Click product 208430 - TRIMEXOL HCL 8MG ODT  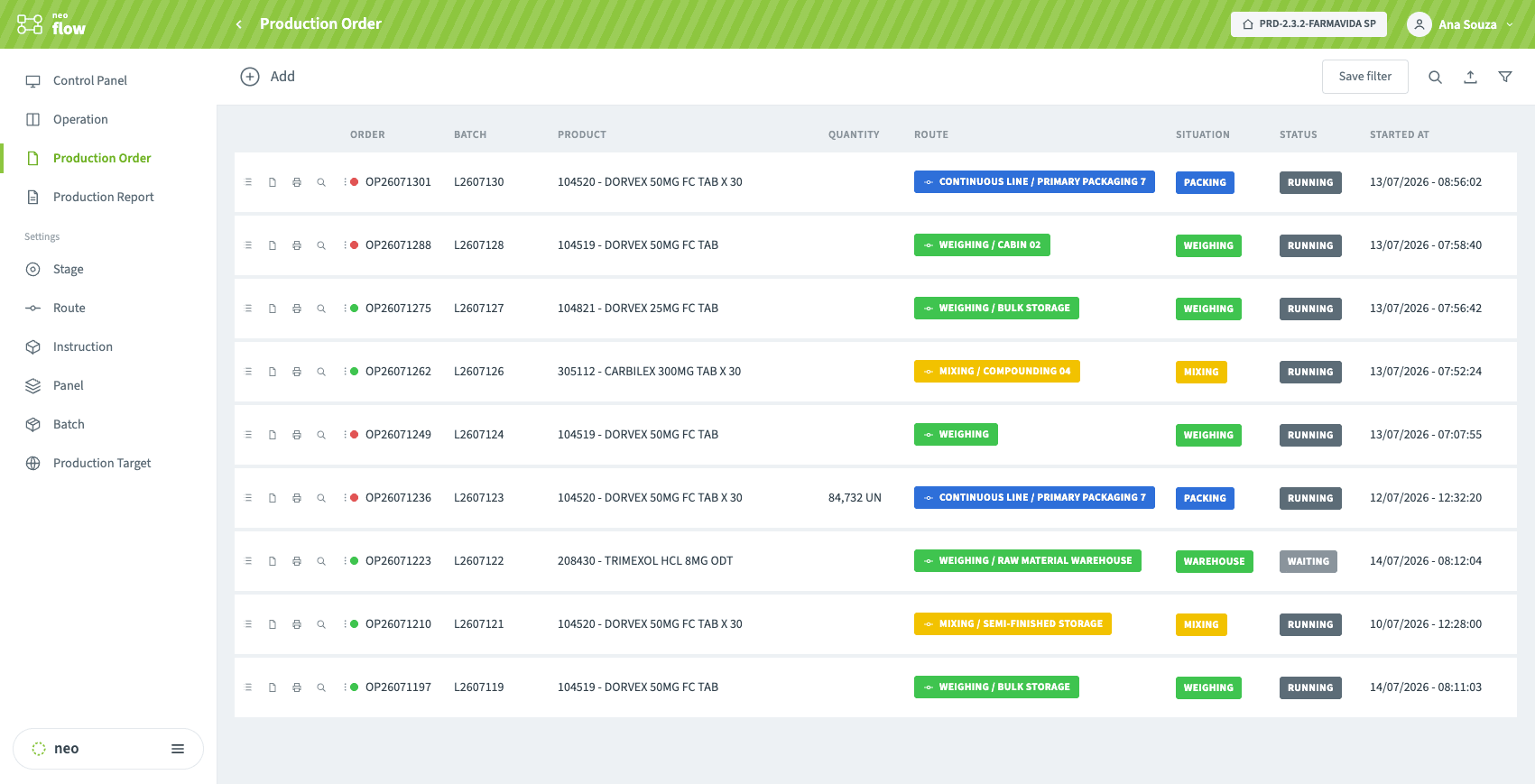[645, 561]
